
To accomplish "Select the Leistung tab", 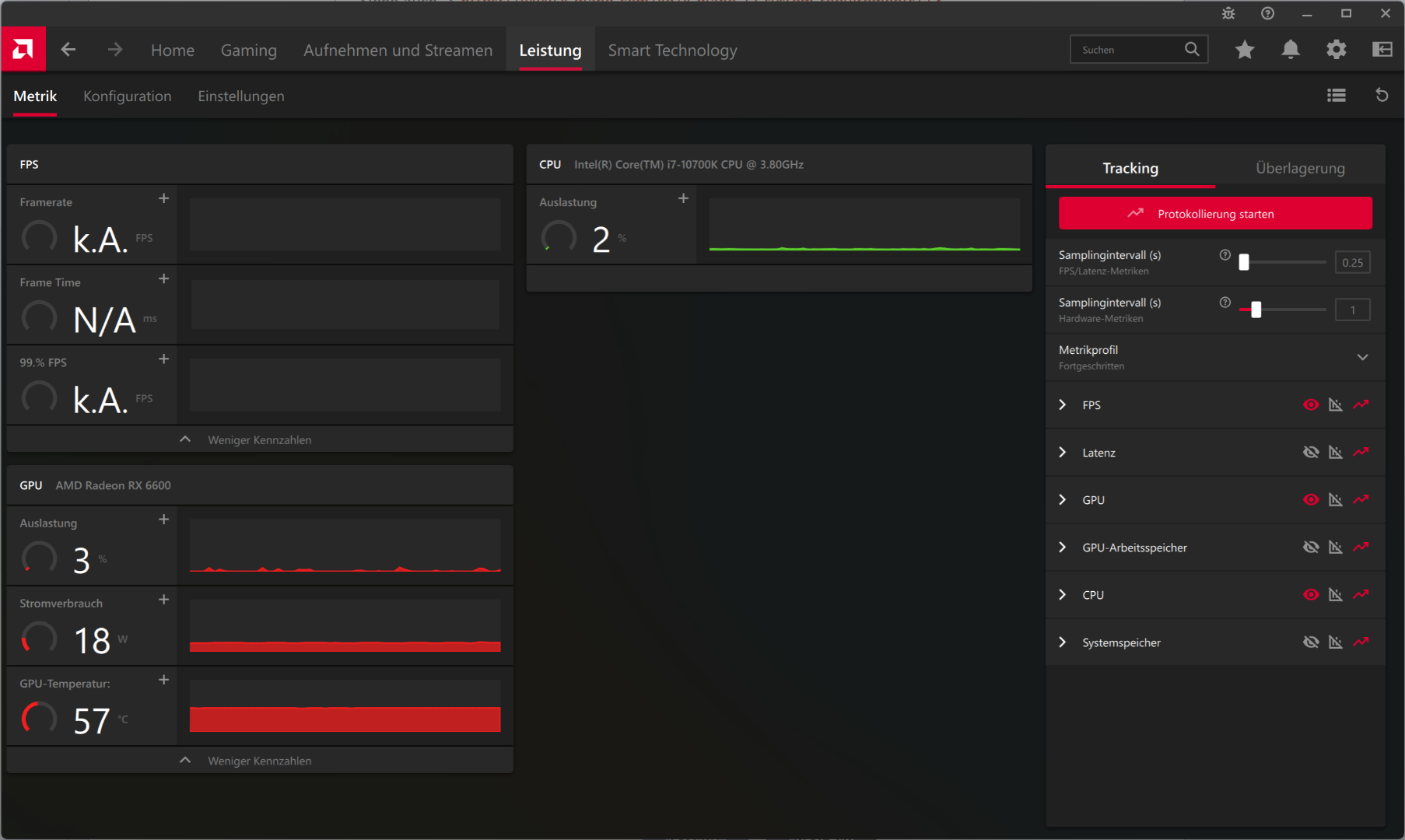I will click(x=551, y=50).
